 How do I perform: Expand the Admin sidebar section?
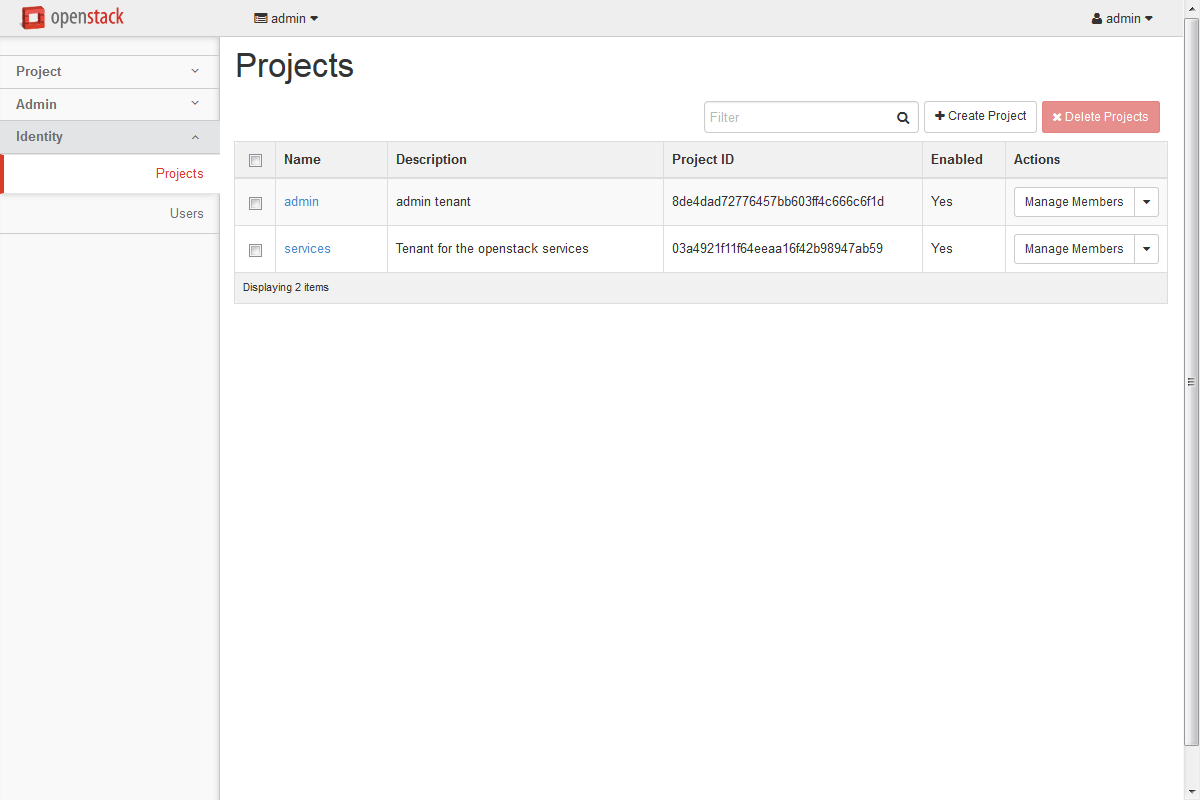click(x=109, y=104)
